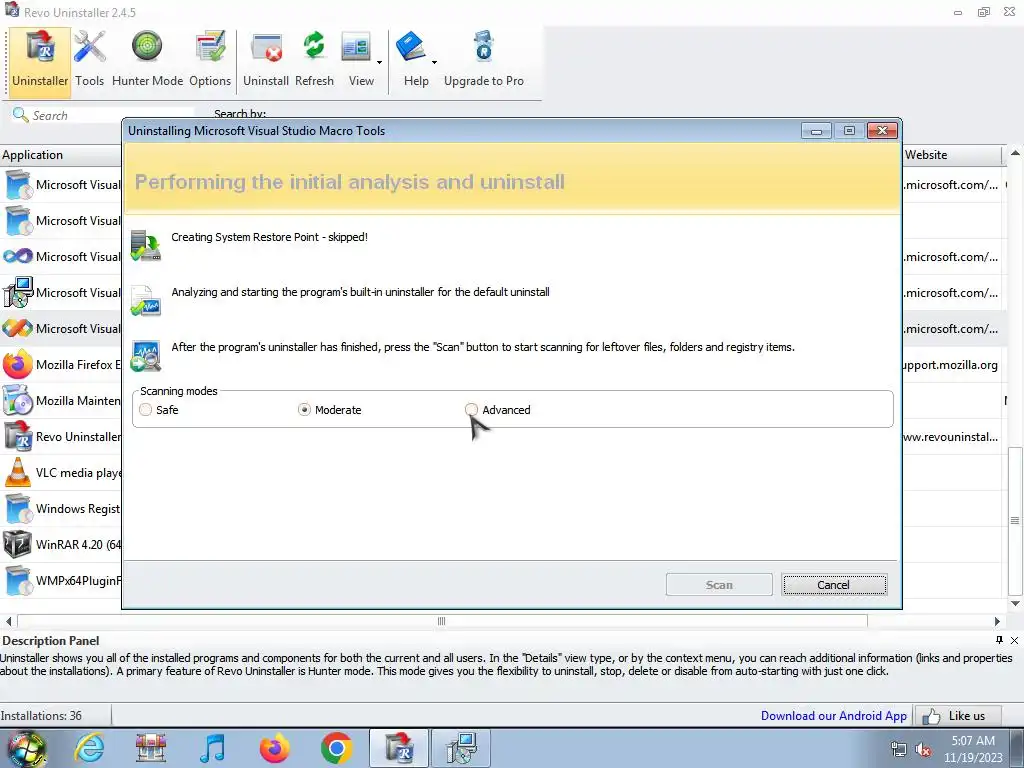Screen dimensions: 1024x768
Task: Close the Description Panel
Action: point(1014,640)
